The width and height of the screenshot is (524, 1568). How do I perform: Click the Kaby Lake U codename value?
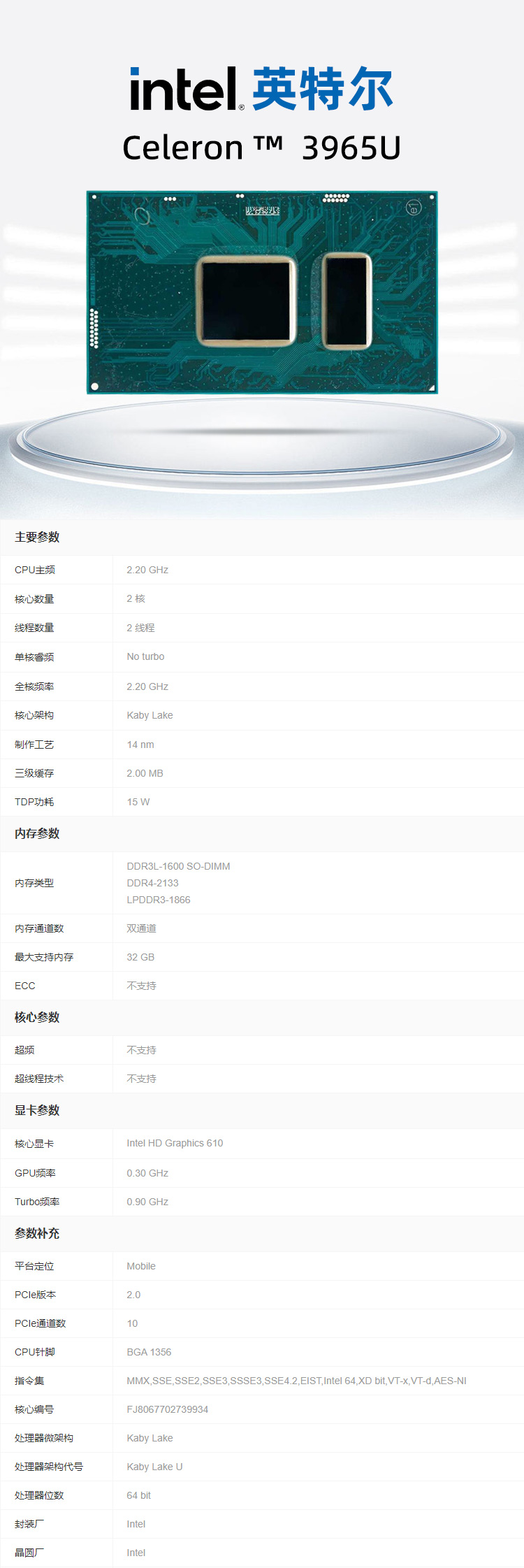point(154,1467)
